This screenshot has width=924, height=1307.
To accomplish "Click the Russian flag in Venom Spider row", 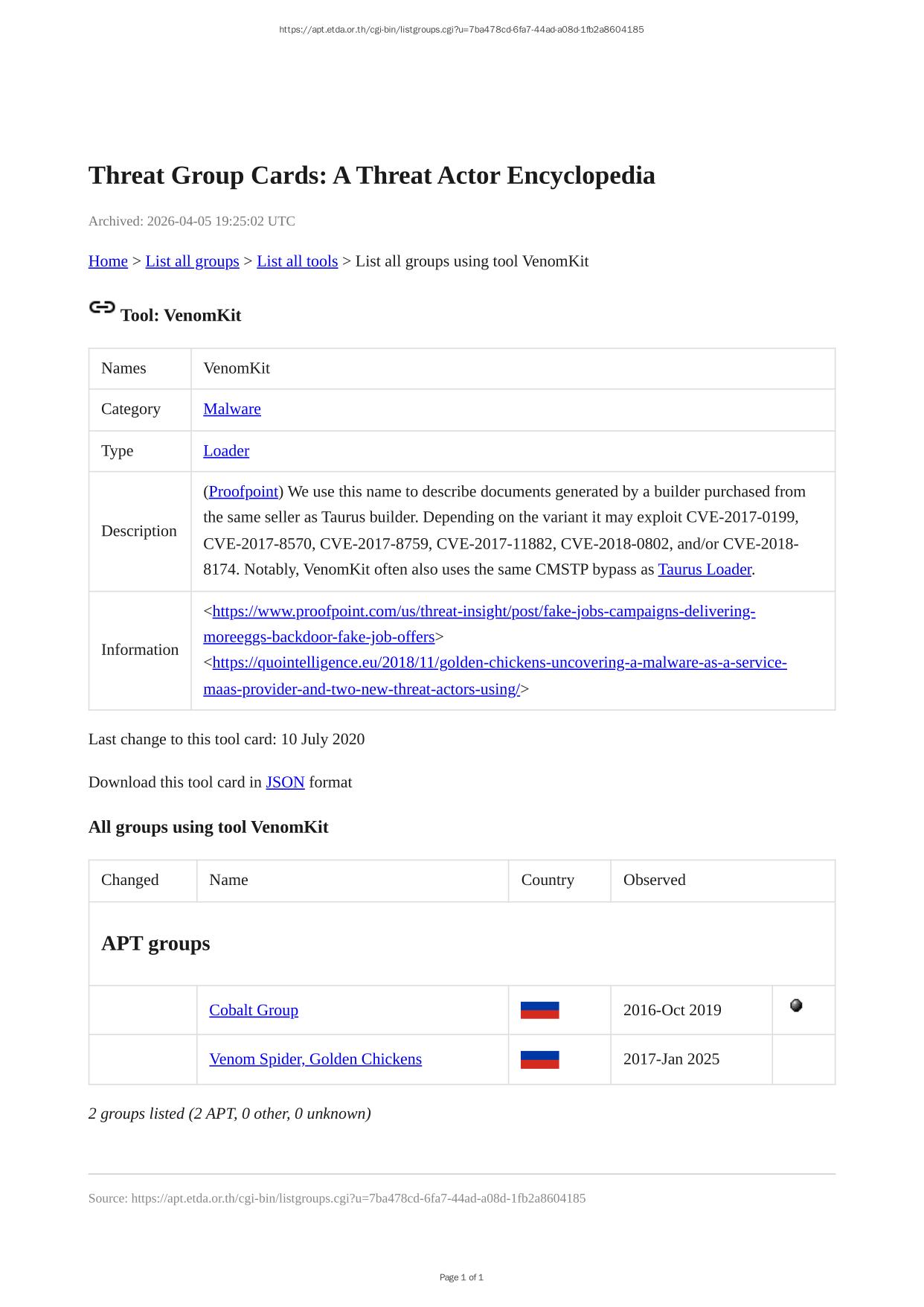I will click(539, 1059).
